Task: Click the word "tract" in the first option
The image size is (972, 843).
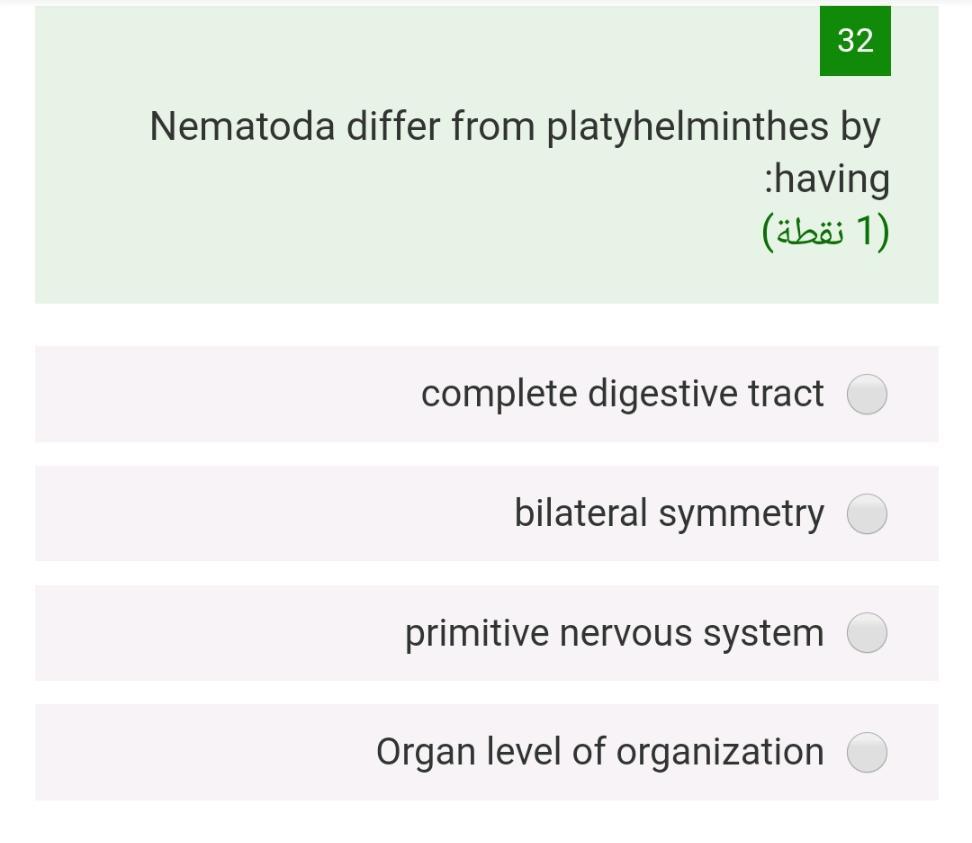Action: coord(787,394)
